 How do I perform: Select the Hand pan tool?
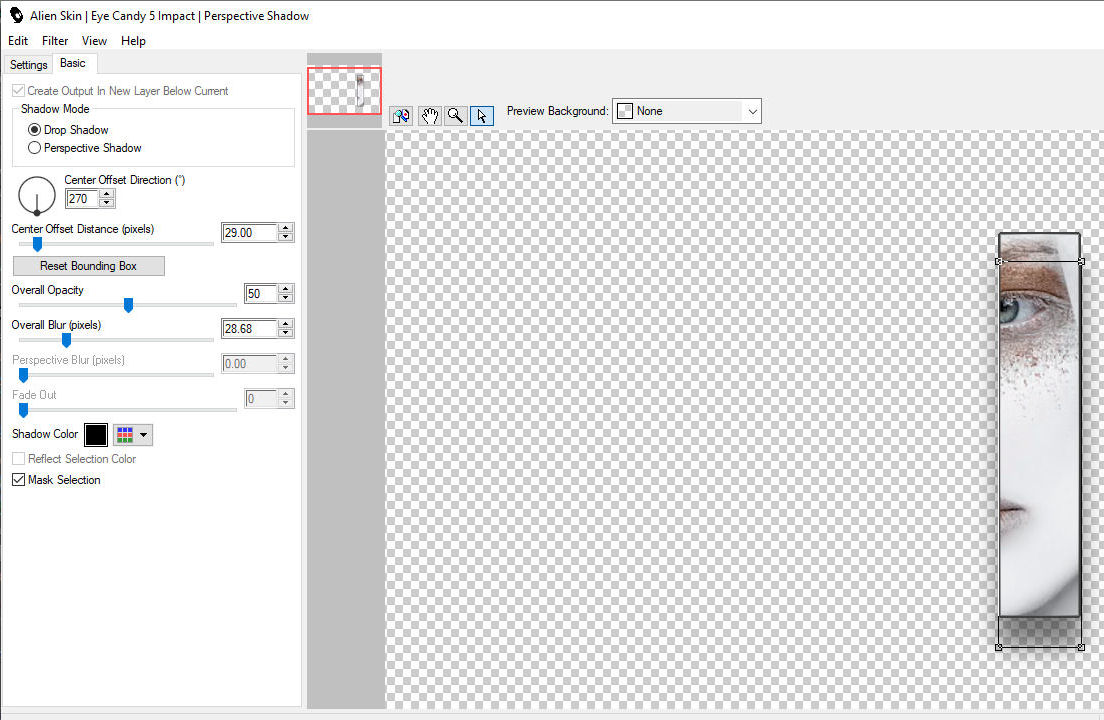429,116
